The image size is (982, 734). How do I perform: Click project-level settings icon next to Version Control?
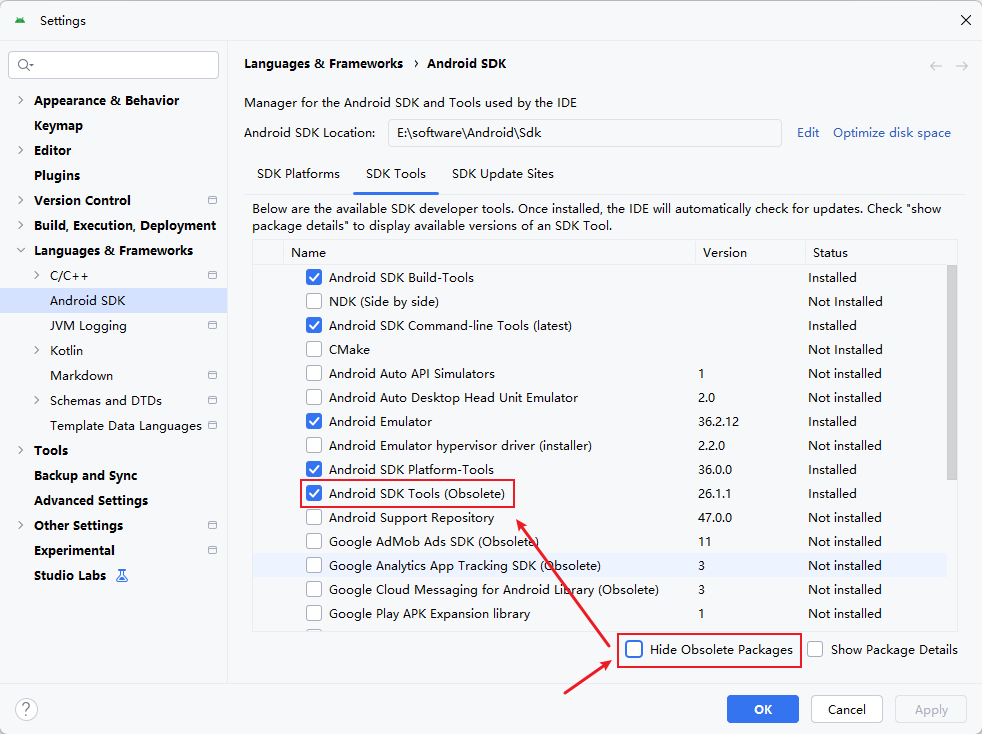tap(212, 201)
